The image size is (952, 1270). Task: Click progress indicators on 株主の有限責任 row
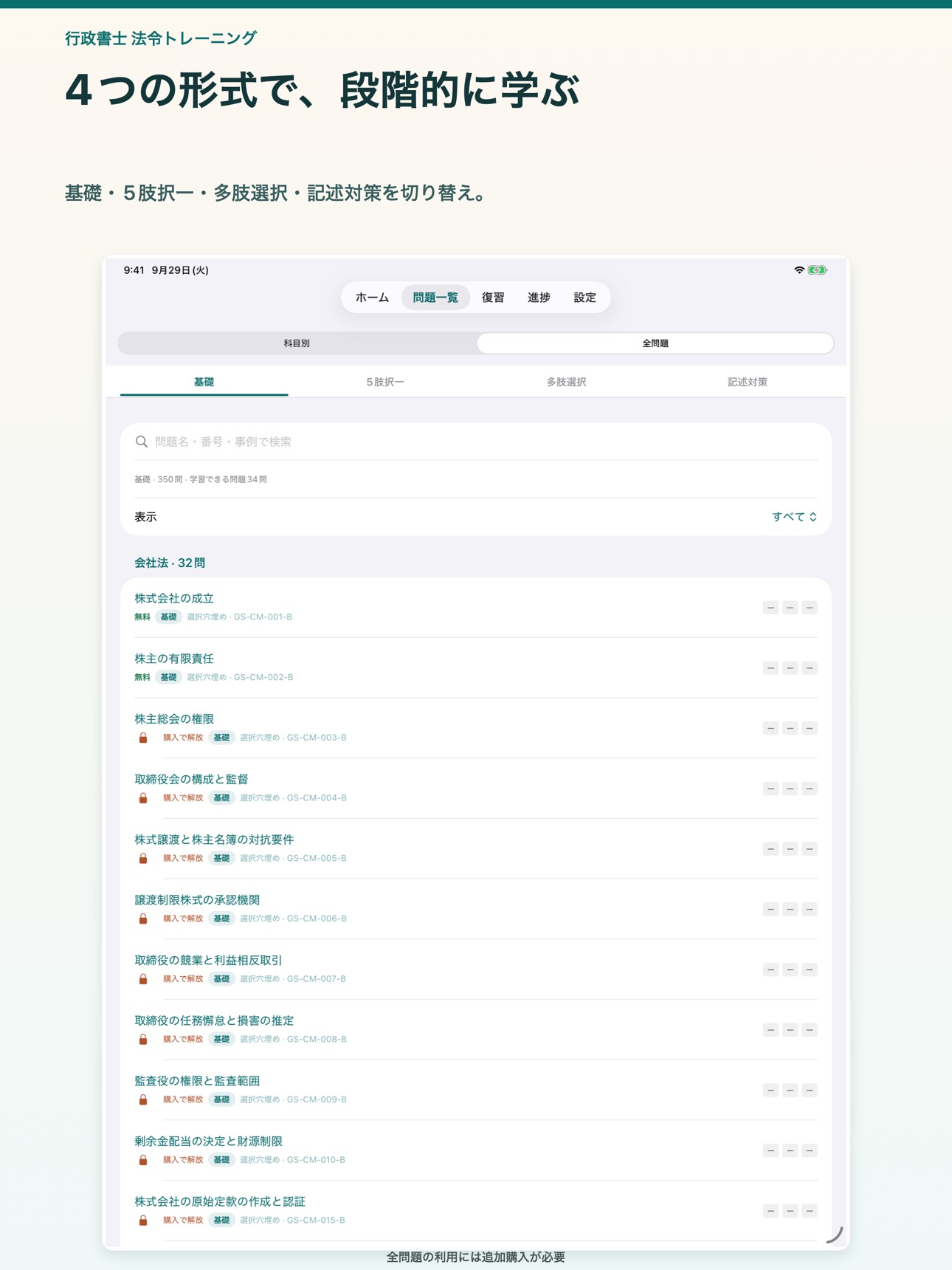point(790,668)
